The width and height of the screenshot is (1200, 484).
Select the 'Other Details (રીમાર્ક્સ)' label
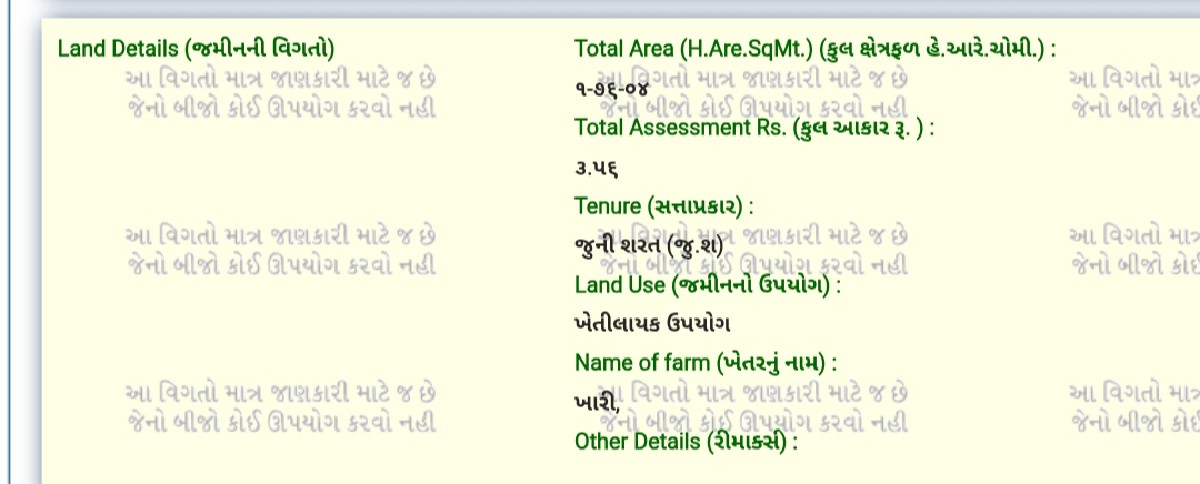pos(687,441)
